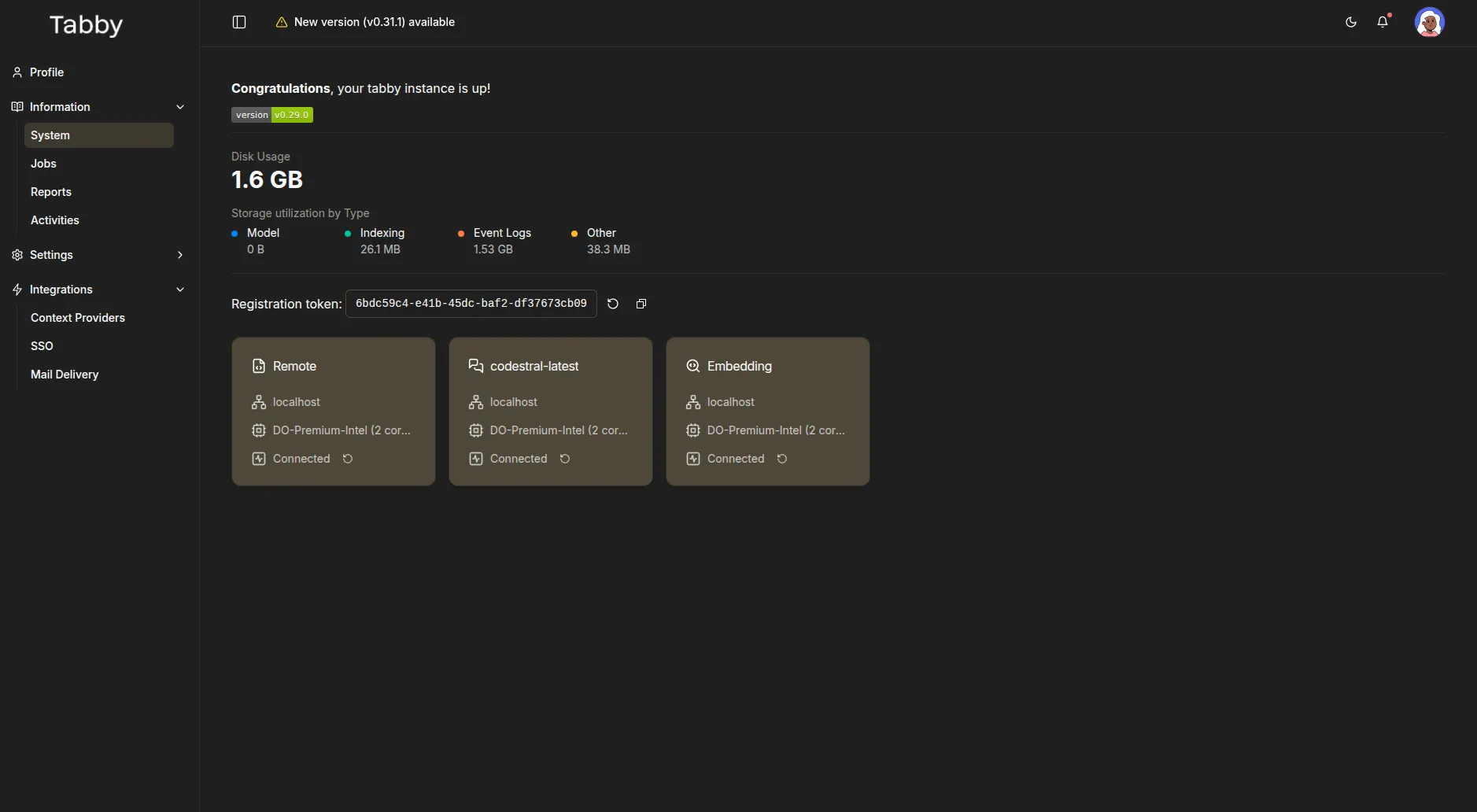The height and width of the screenshot is (812, 1477).
Task: Refresh the codestral-latest connection status
Action: click(565, 459)
